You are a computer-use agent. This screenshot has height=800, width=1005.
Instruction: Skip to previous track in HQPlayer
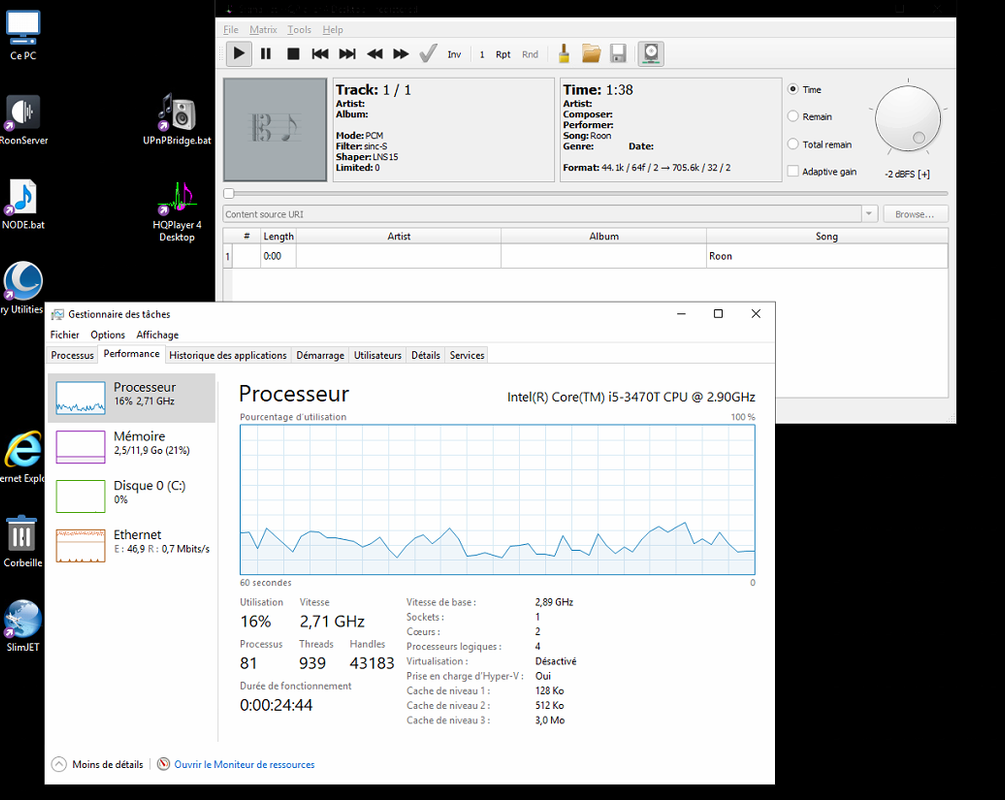(320, 54)
